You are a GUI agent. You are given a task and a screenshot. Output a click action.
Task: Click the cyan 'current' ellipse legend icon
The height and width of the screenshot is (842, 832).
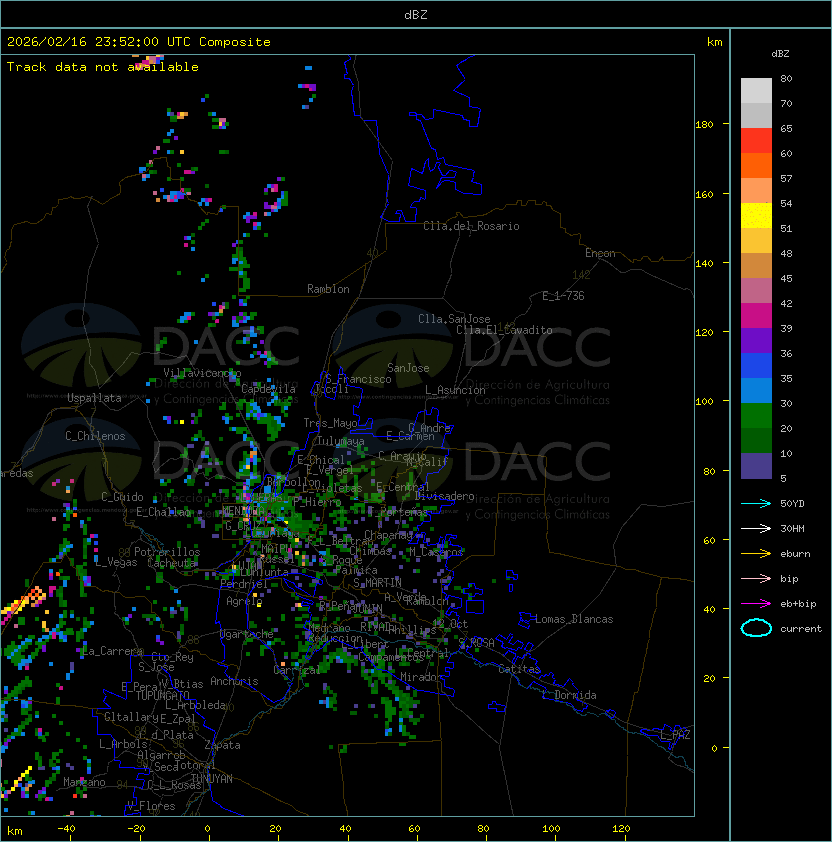pos(756,628)
